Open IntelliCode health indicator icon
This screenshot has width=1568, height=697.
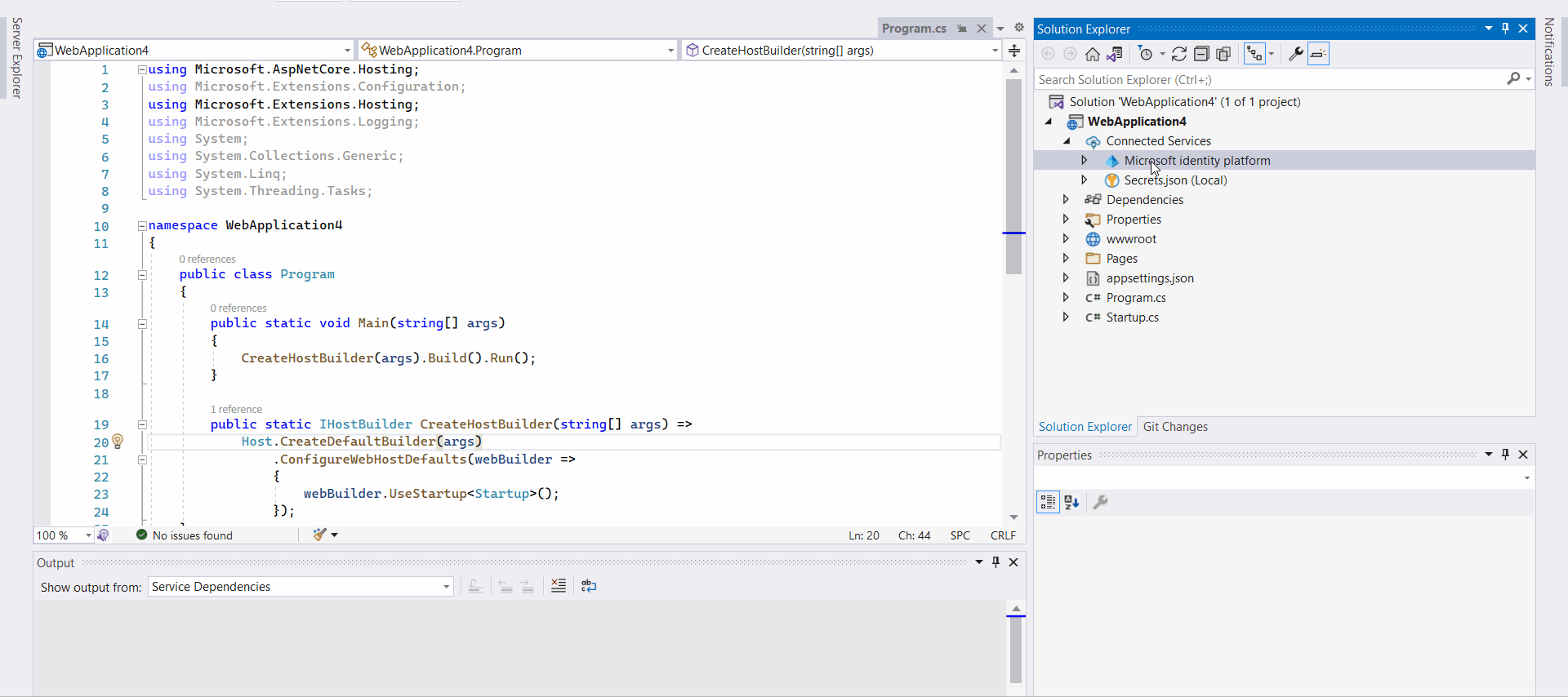tap(103, 535)
